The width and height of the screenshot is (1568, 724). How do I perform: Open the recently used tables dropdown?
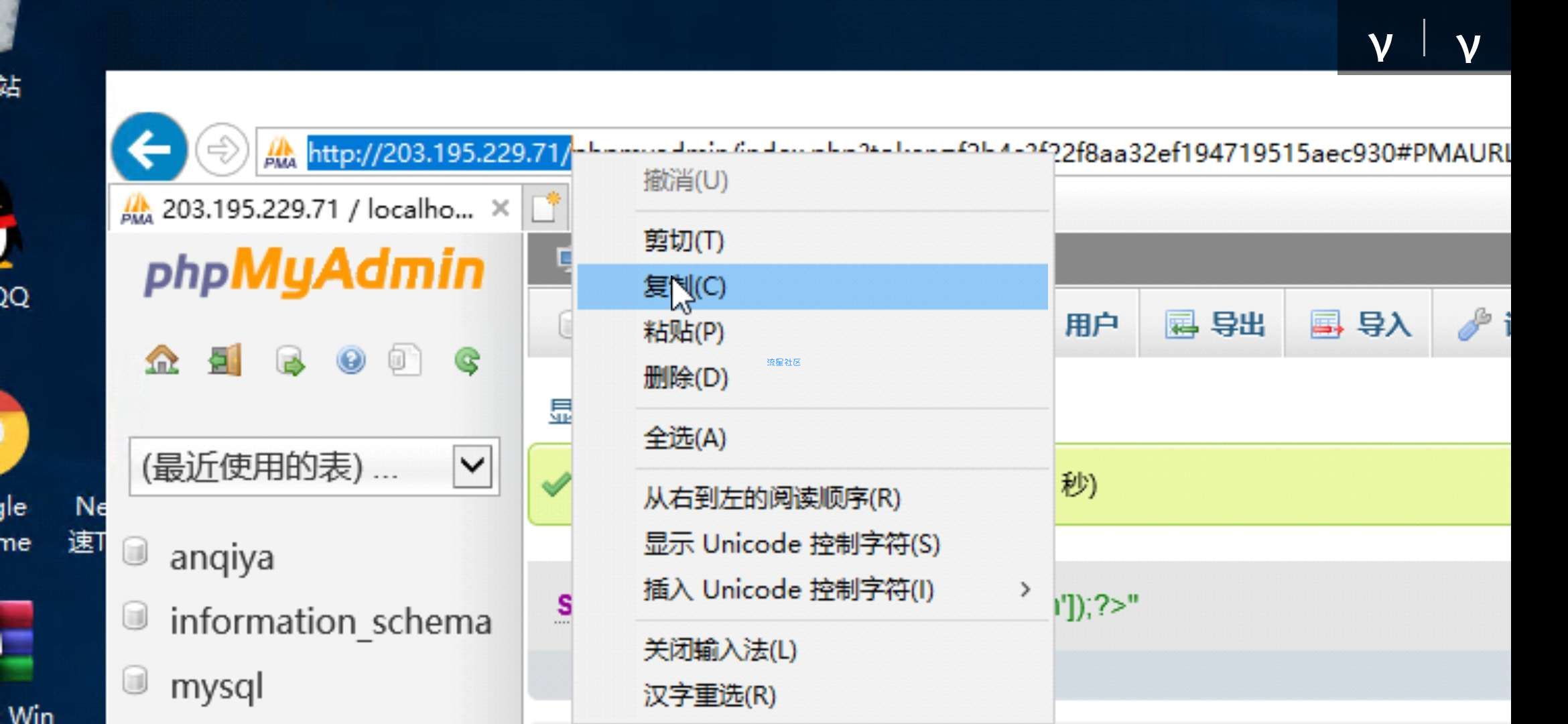314,467
